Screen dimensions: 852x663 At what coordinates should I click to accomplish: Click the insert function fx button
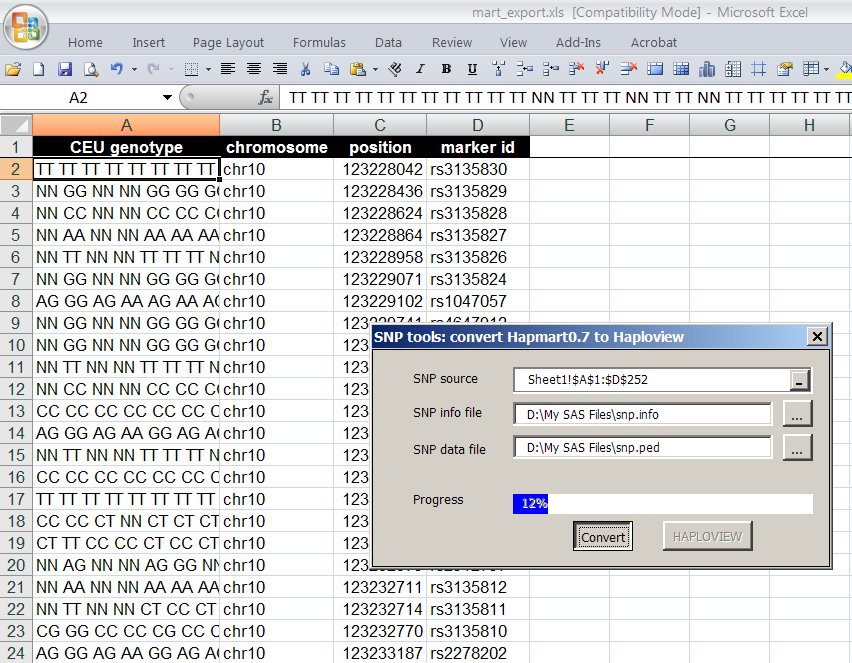click(265, 98)
